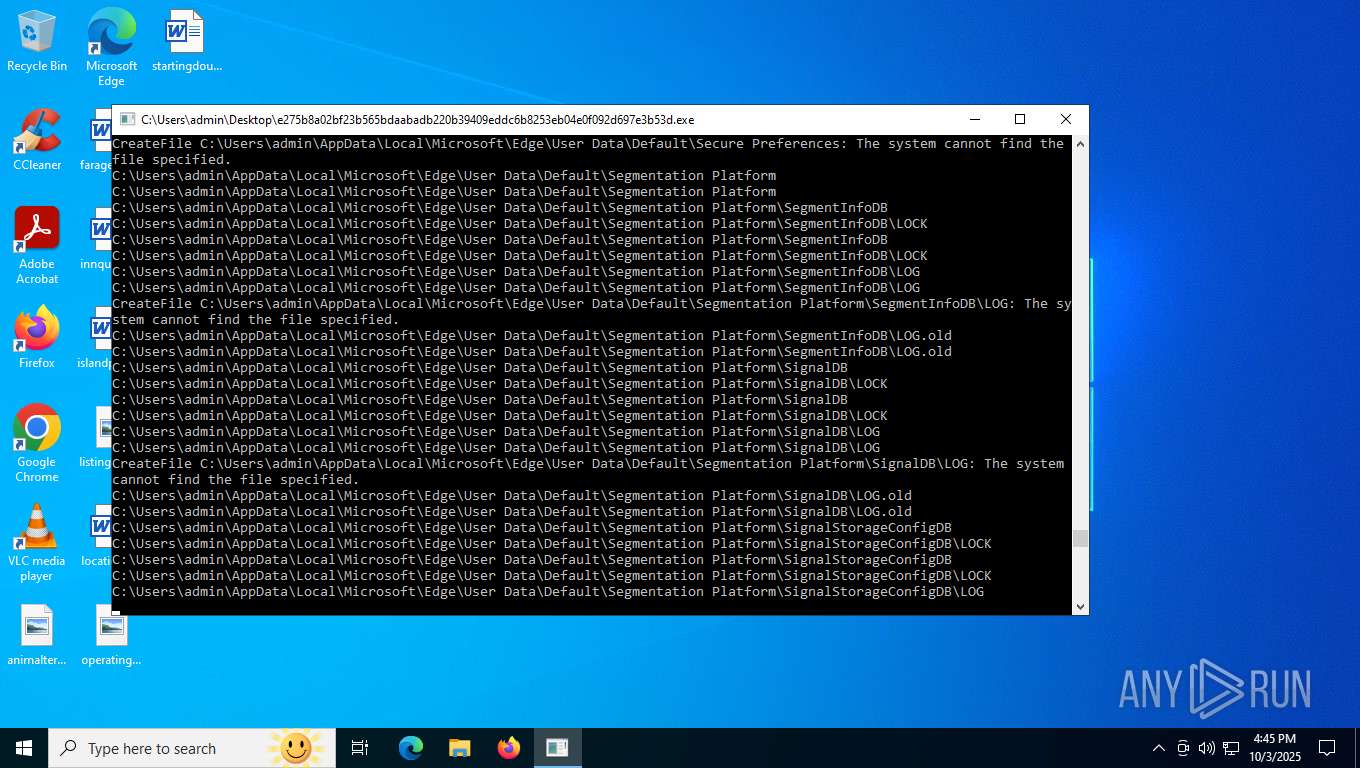This screenshot has height=768, width=1360.
Task: Open Edge from the taskbar
Action: [411, 748]
